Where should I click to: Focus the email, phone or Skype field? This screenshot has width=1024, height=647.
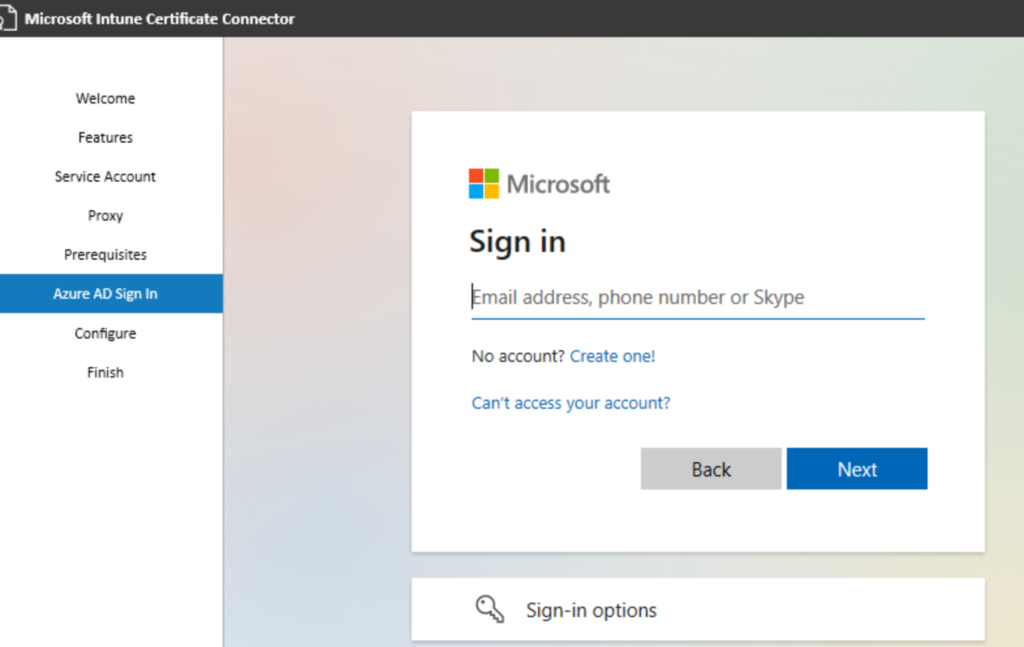[697, 298]
